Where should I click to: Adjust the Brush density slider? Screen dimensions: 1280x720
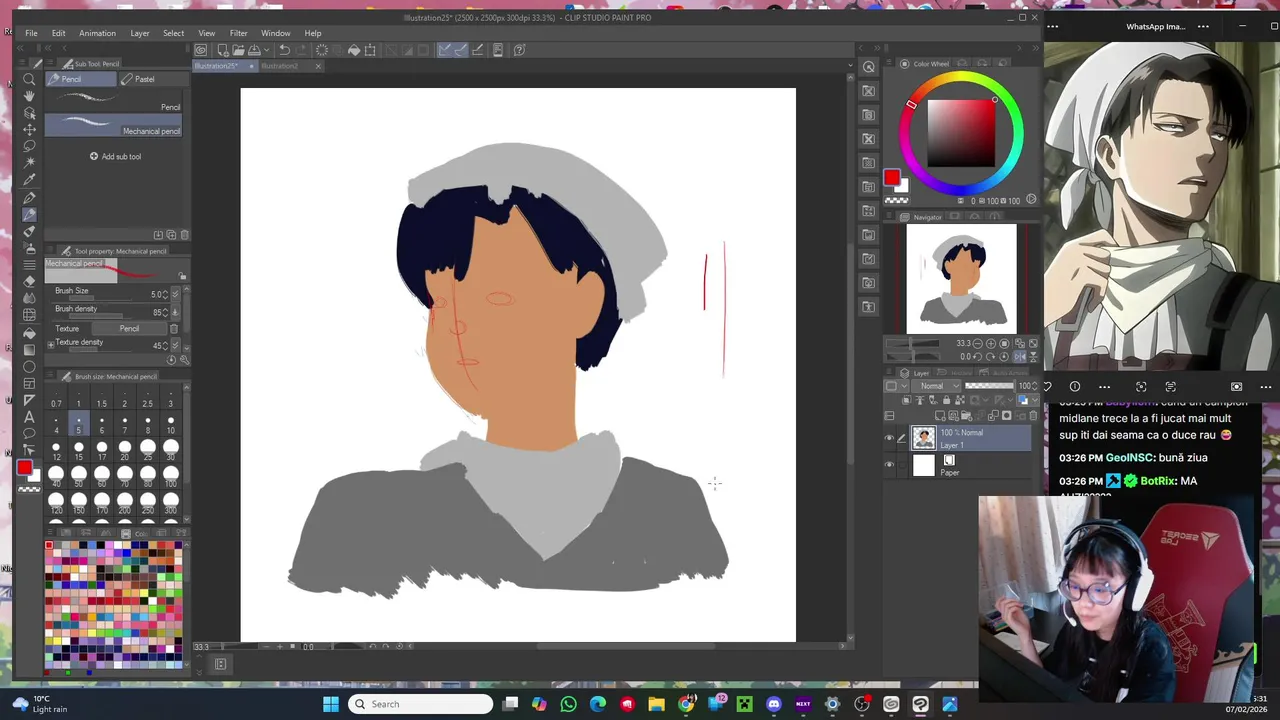point(99,315)
